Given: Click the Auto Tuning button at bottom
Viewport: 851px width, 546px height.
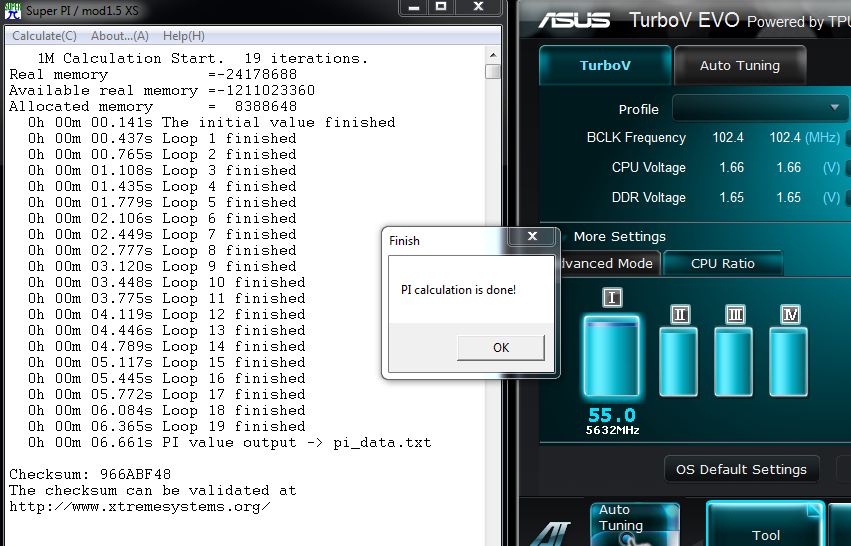Looking at the screenshot, I should coord(634,523).
